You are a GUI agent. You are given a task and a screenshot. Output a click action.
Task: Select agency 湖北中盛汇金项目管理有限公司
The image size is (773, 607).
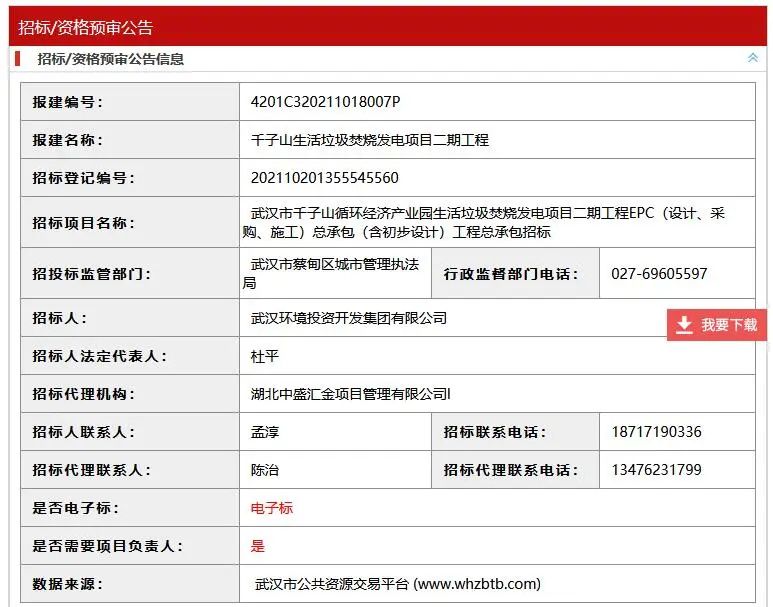[350, 394]
